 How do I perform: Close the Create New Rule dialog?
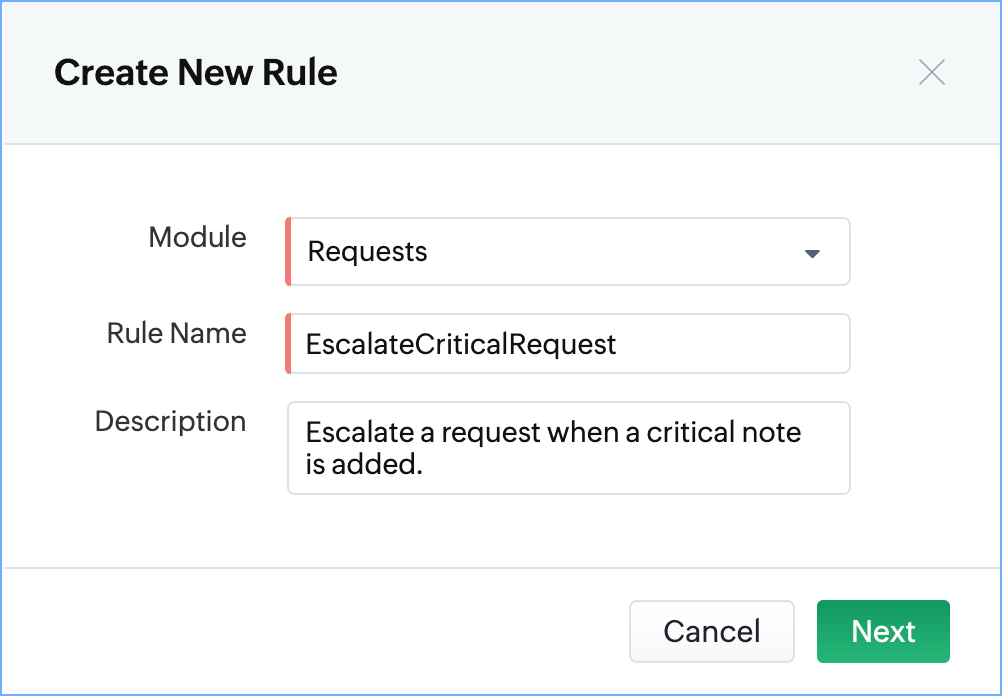pos(931,73)
